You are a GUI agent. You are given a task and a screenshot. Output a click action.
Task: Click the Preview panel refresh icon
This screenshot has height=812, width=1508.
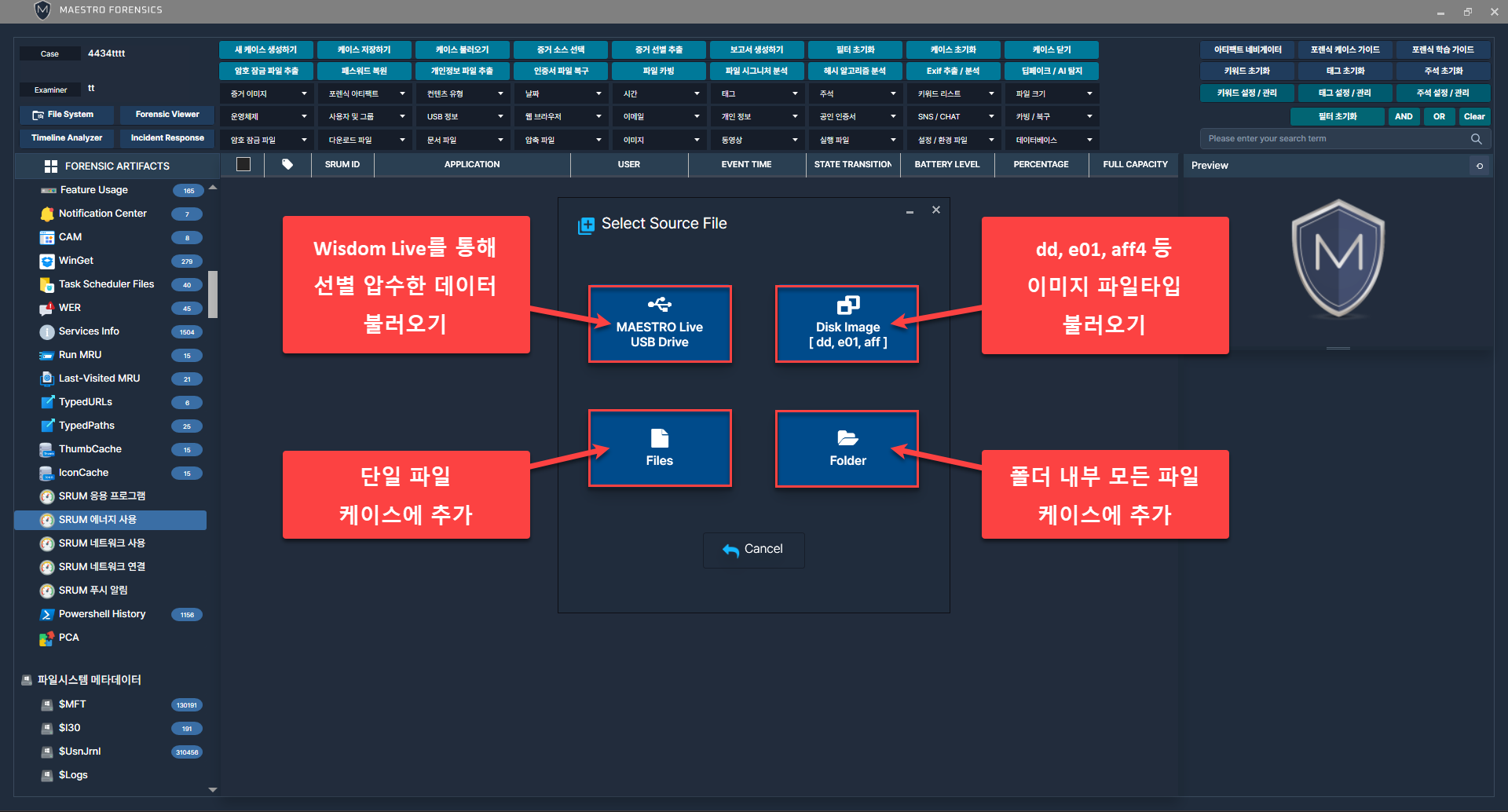click(1480, 166)
